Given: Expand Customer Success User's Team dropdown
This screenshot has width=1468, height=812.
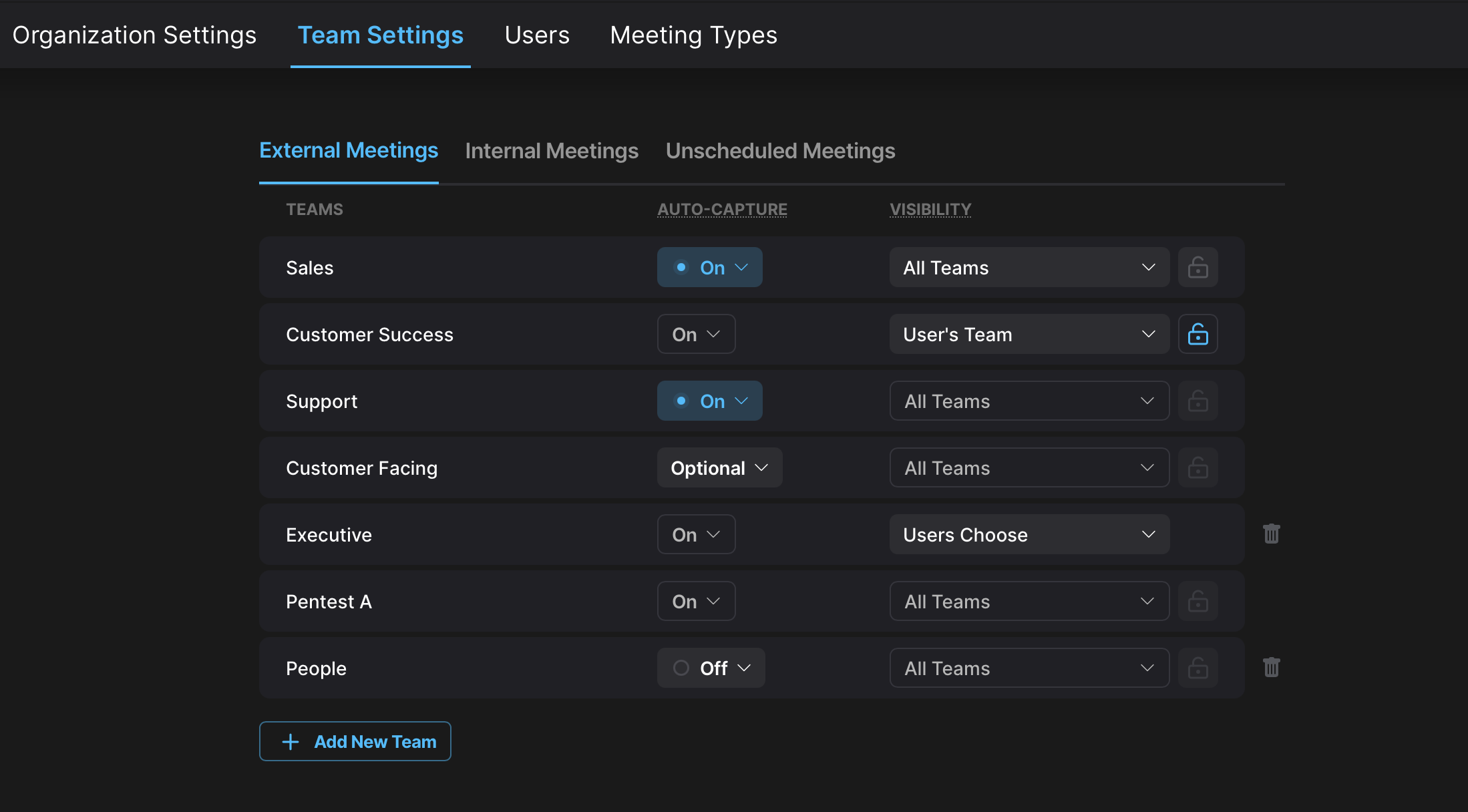Looking at the screenshot, I should (1029, 334).
